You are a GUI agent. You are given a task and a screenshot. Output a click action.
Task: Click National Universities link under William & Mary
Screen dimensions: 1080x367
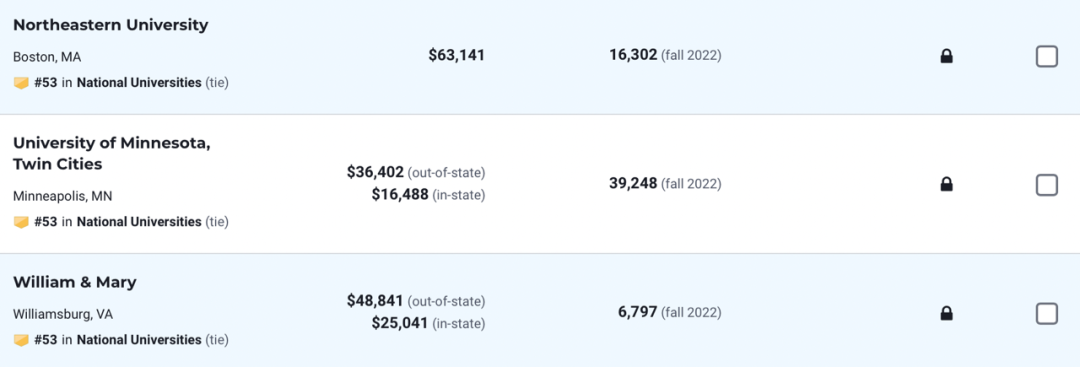point(139,340)
